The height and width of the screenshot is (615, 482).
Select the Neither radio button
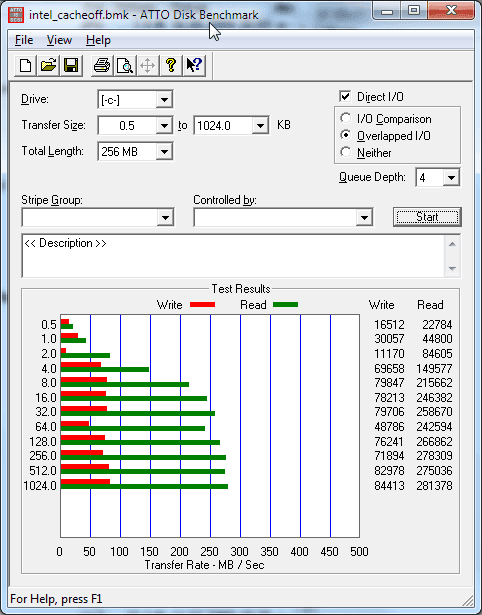tap(346, 152)
